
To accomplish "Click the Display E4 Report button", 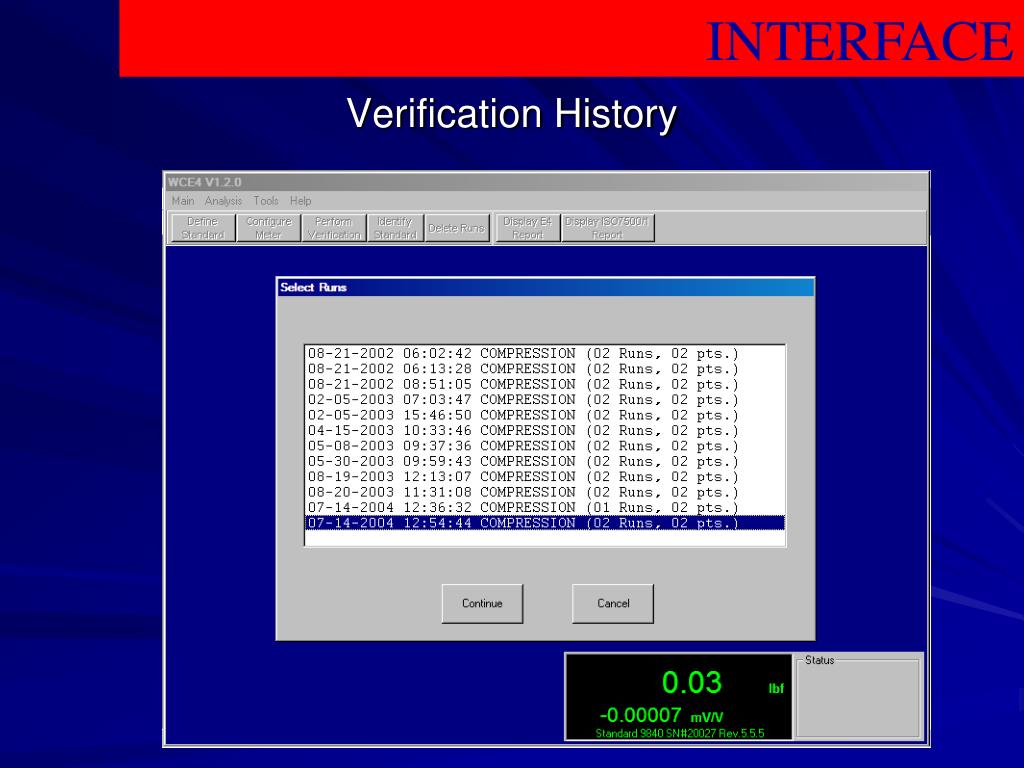I will coord(528,228).
